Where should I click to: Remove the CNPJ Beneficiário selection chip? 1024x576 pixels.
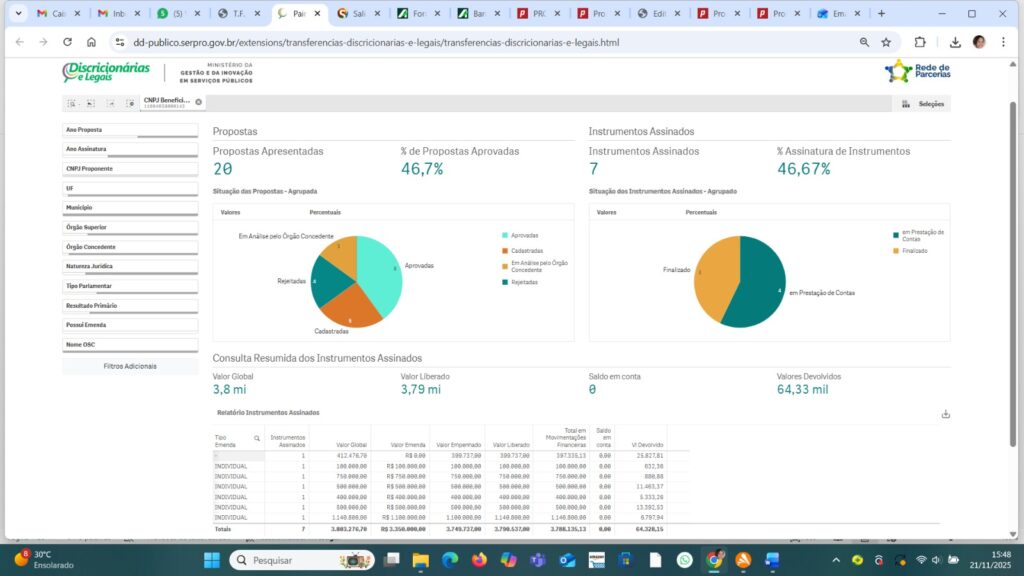click(198, 102)
